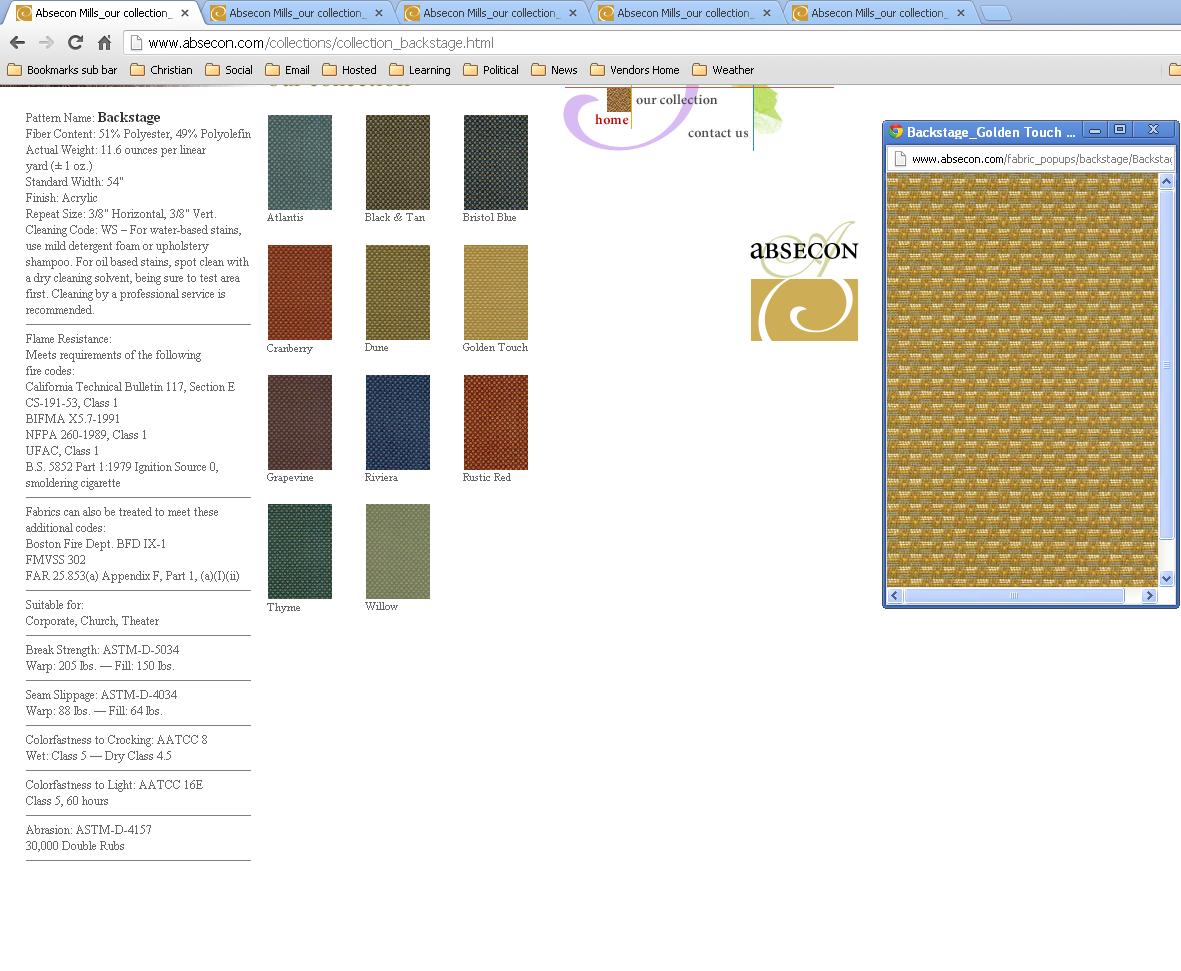Viewport: 1181px width, 971px height.
Task: Switch to the second Absecon Mills tab
Action: tap(297, 13)
